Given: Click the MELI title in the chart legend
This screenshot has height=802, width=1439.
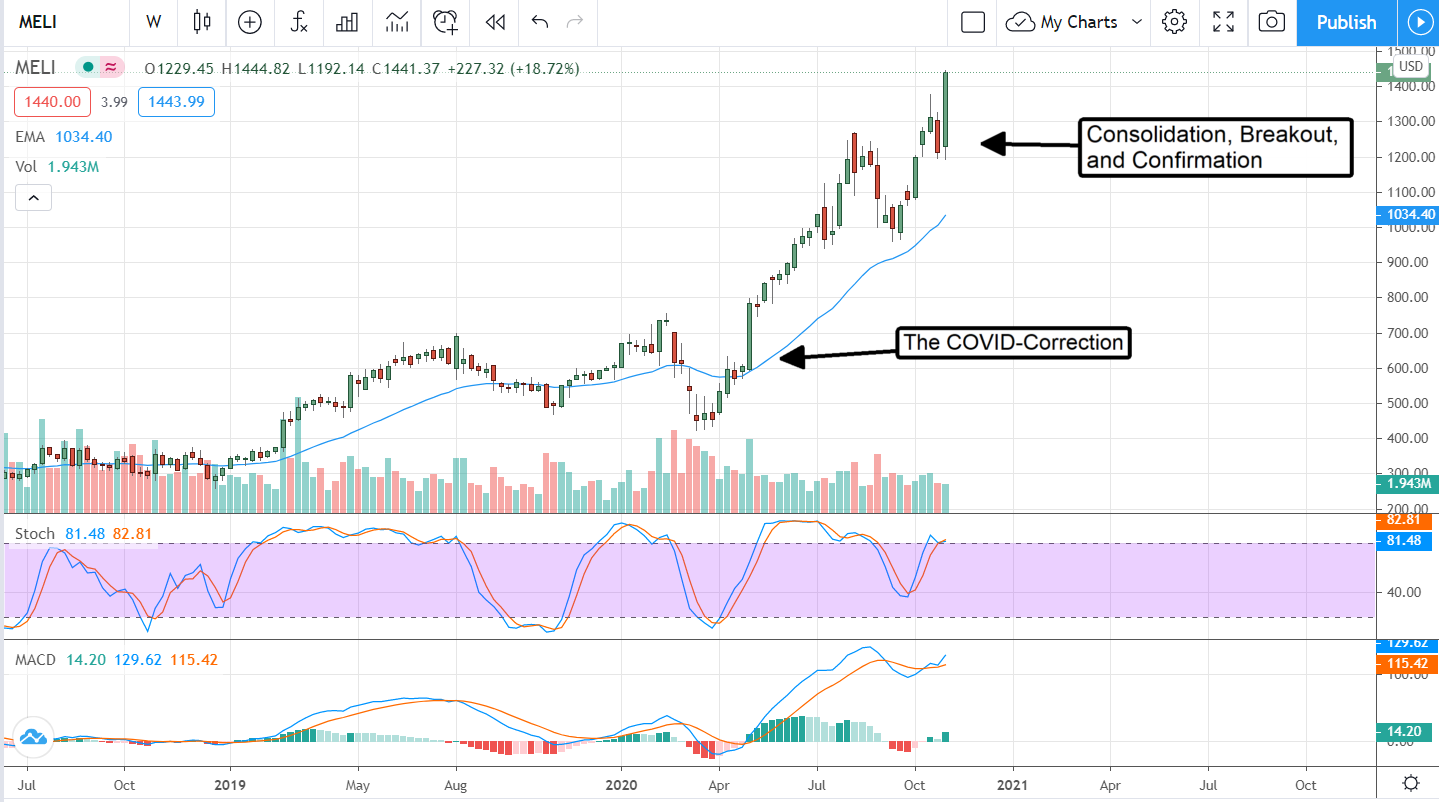Looking at the screenshot, I should pos(35,68).
